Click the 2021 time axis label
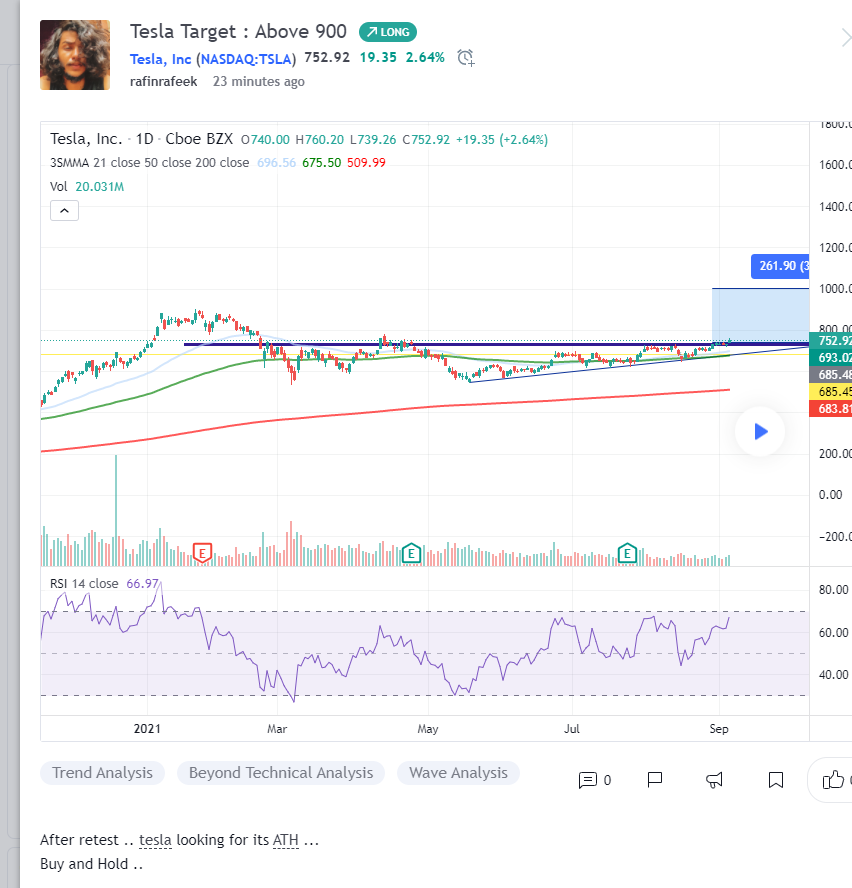852x888 pixels. (147, 729)
